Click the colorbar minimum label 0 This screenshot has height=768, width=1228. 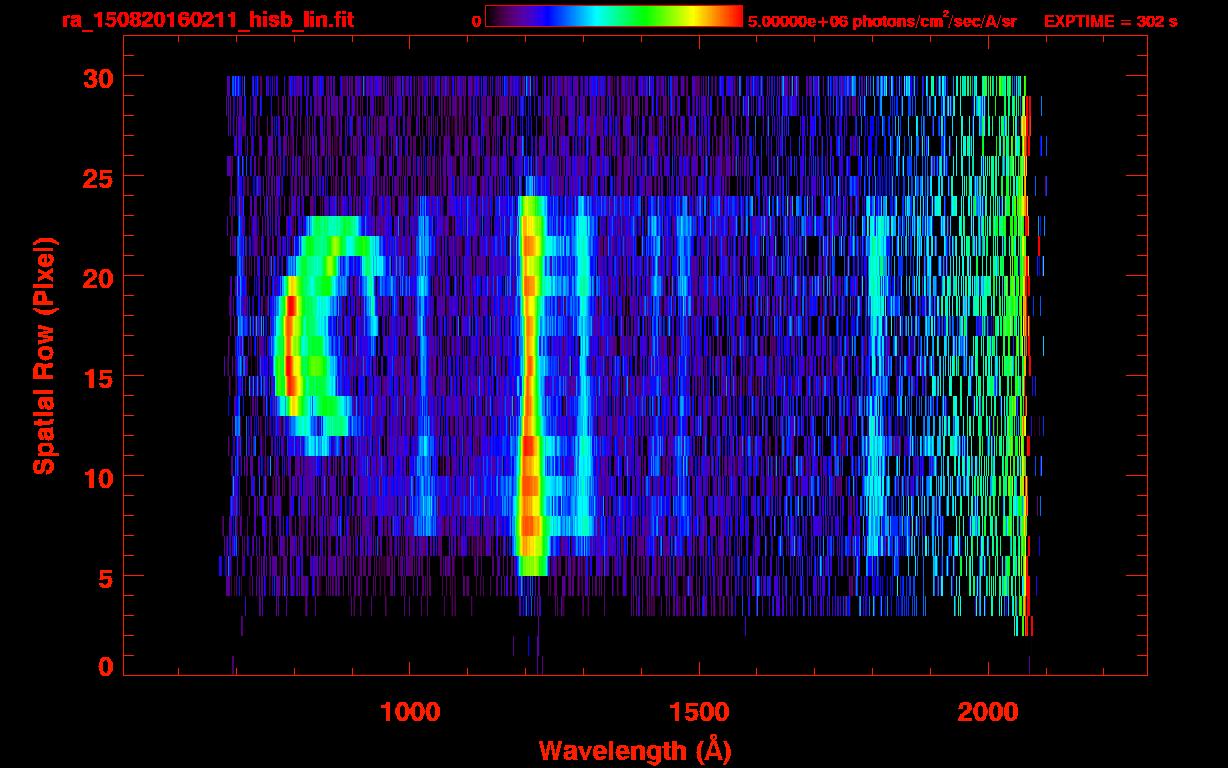pyautogui.click(x=476, y=22)
